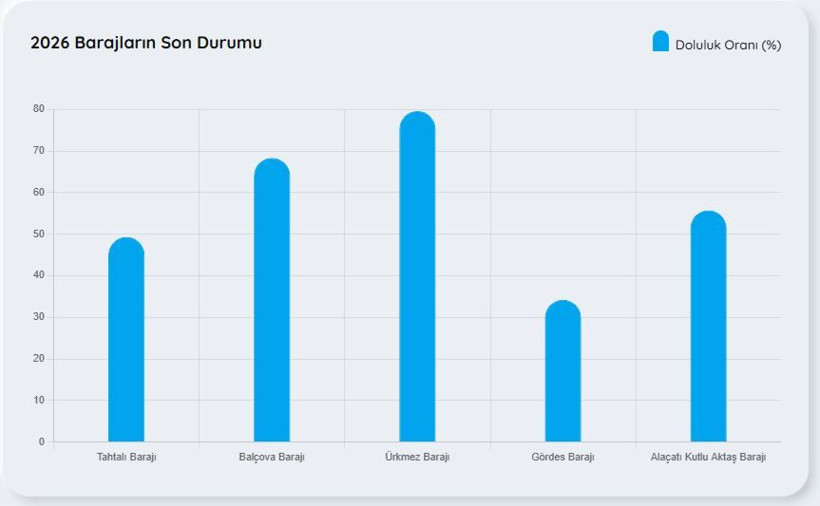The image size is (820, 506).
Task: Click the 20 y-axis value
Action: [x=39, y=359]
